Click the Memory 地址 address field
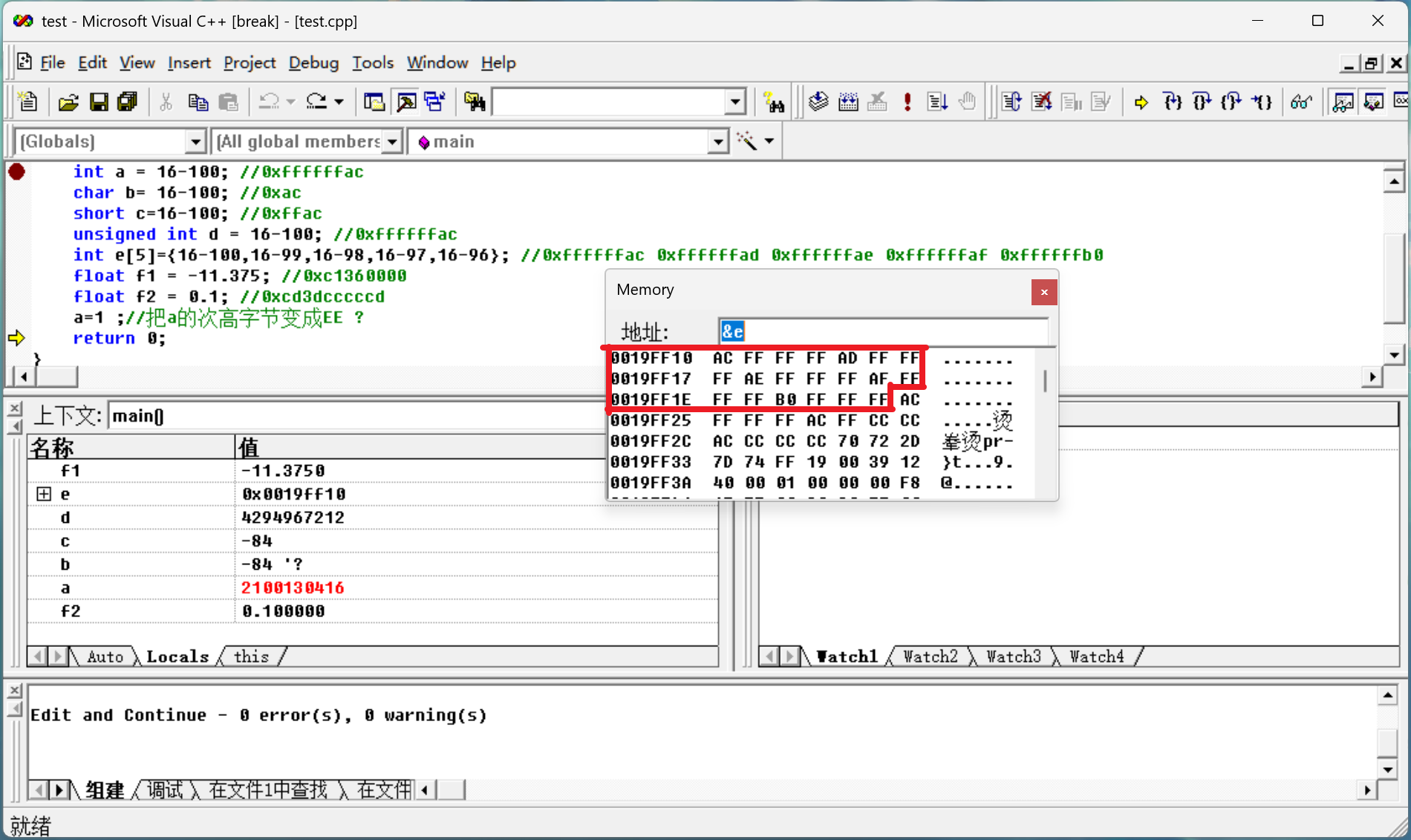Viewport: 1411px width, 840px height. (883, 331)
